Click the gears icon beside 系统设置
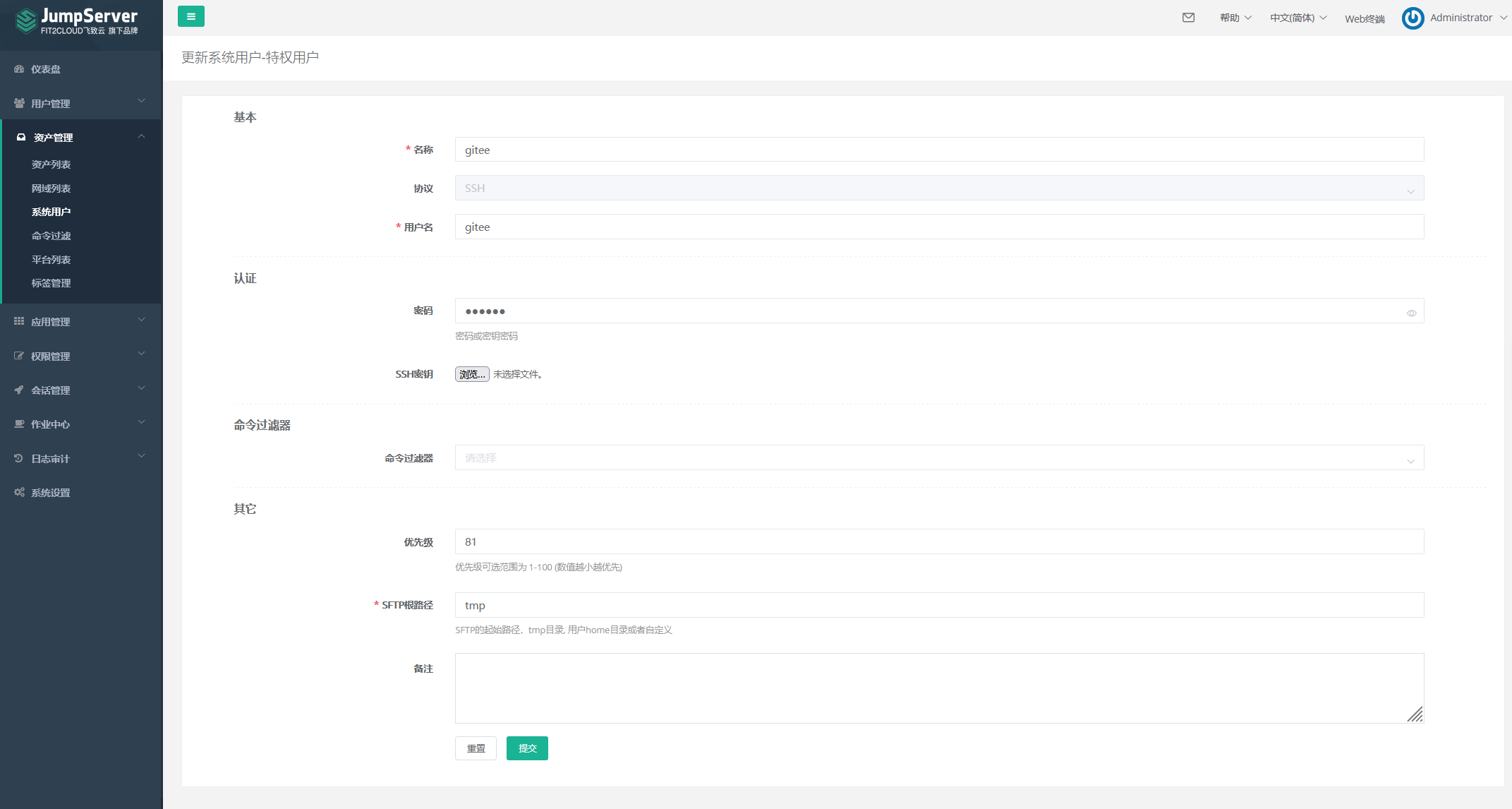 [19, 492]
